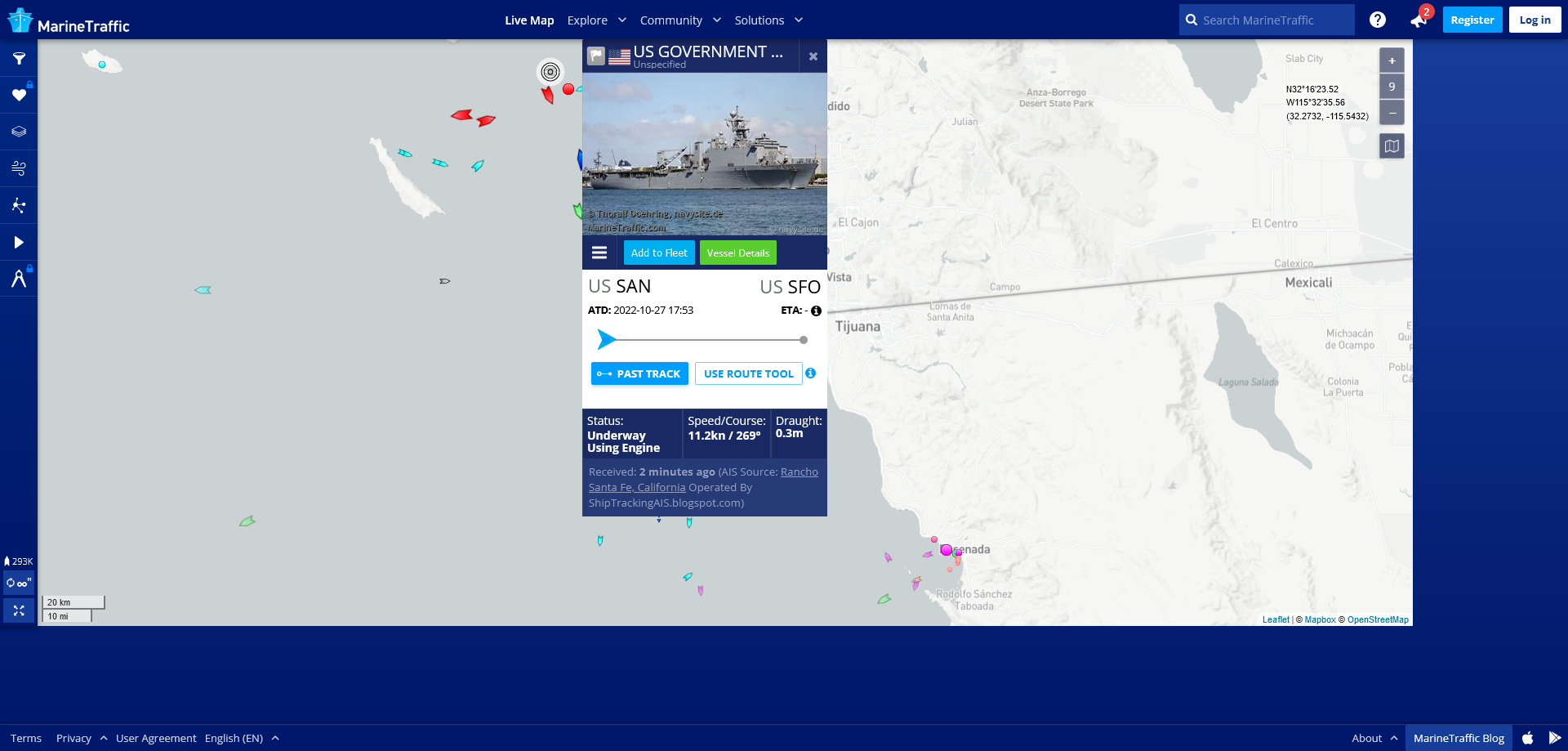
Task: Click the MarineTraffic logo
Action: tap(69, 21)
